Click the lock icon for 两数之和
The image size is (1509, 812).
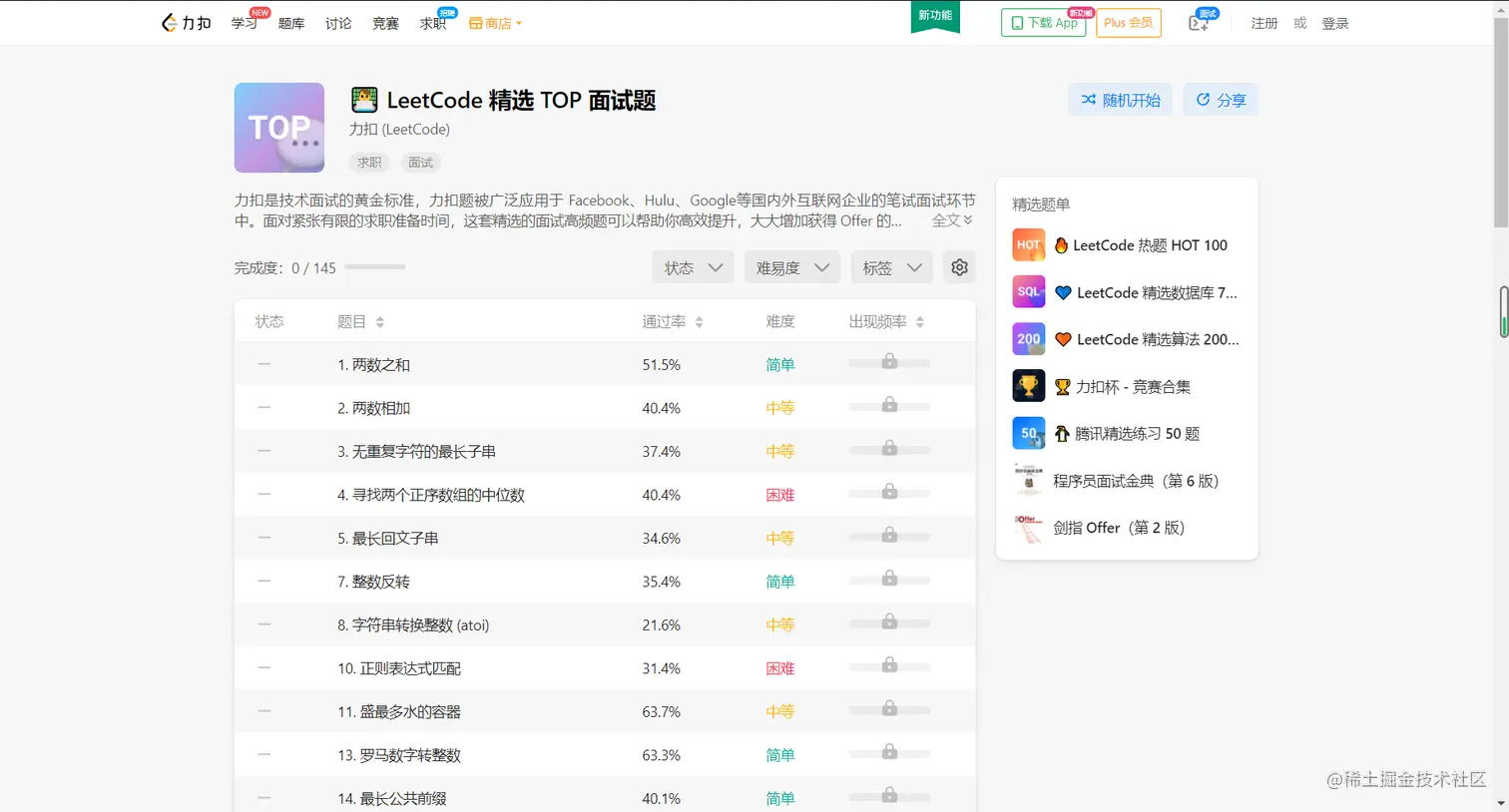click(x=889, y=361)
